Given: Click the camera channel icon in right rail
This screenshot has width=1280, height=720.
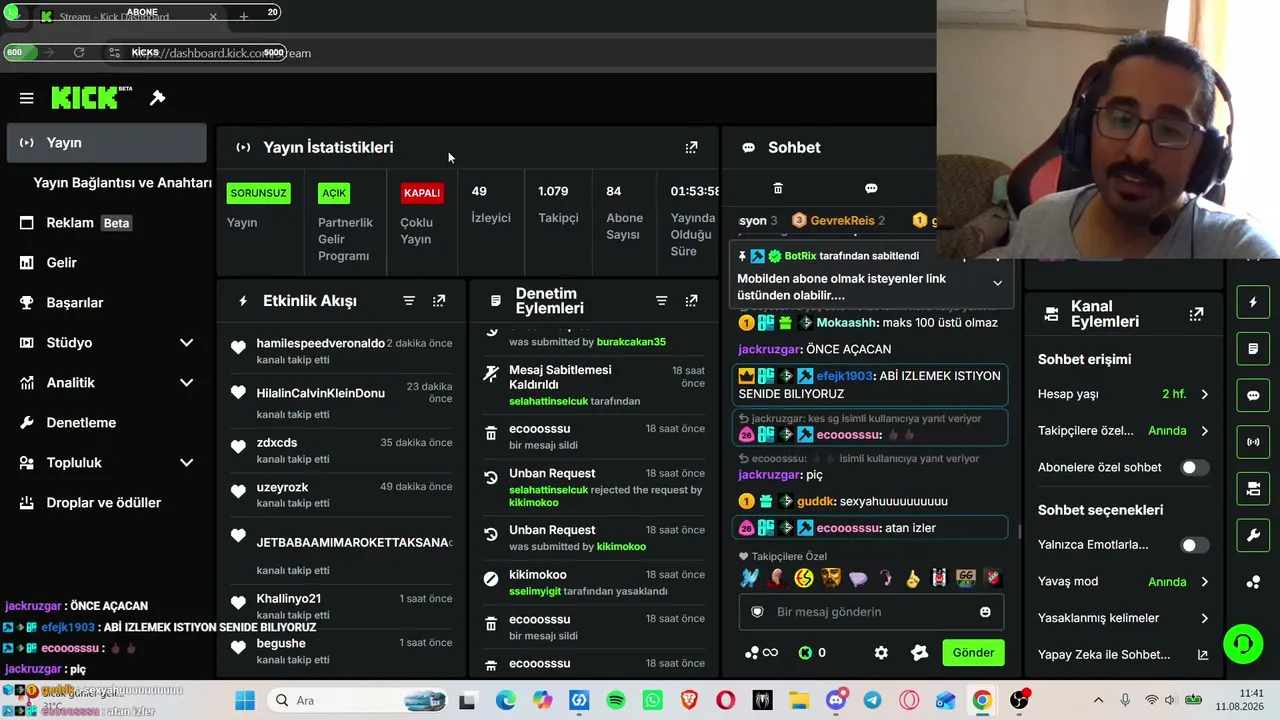Looking at the screenshot, I should (x=1253, y=489).
